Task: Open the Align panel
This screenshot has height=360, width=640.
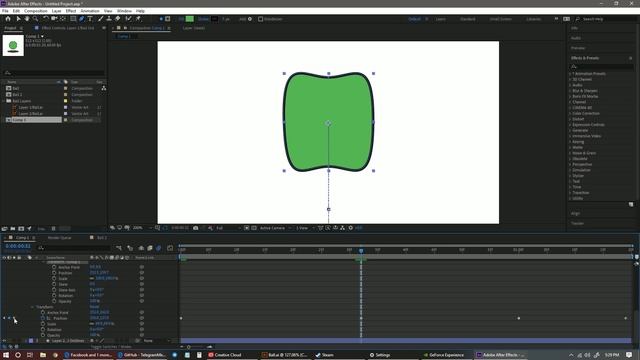Action: [x=576, y=213]
